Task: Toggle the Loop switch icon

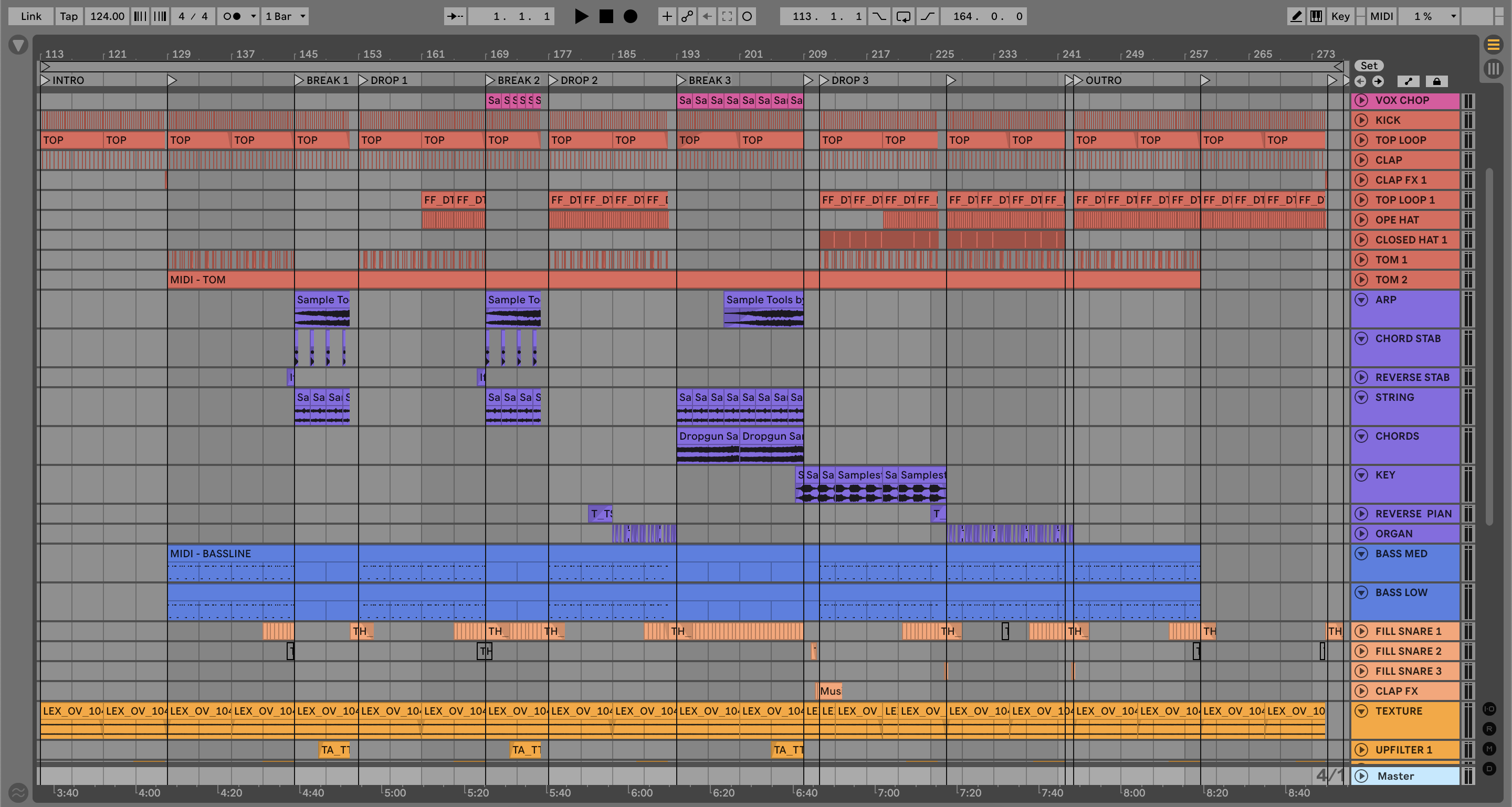Action: point(904,16)
